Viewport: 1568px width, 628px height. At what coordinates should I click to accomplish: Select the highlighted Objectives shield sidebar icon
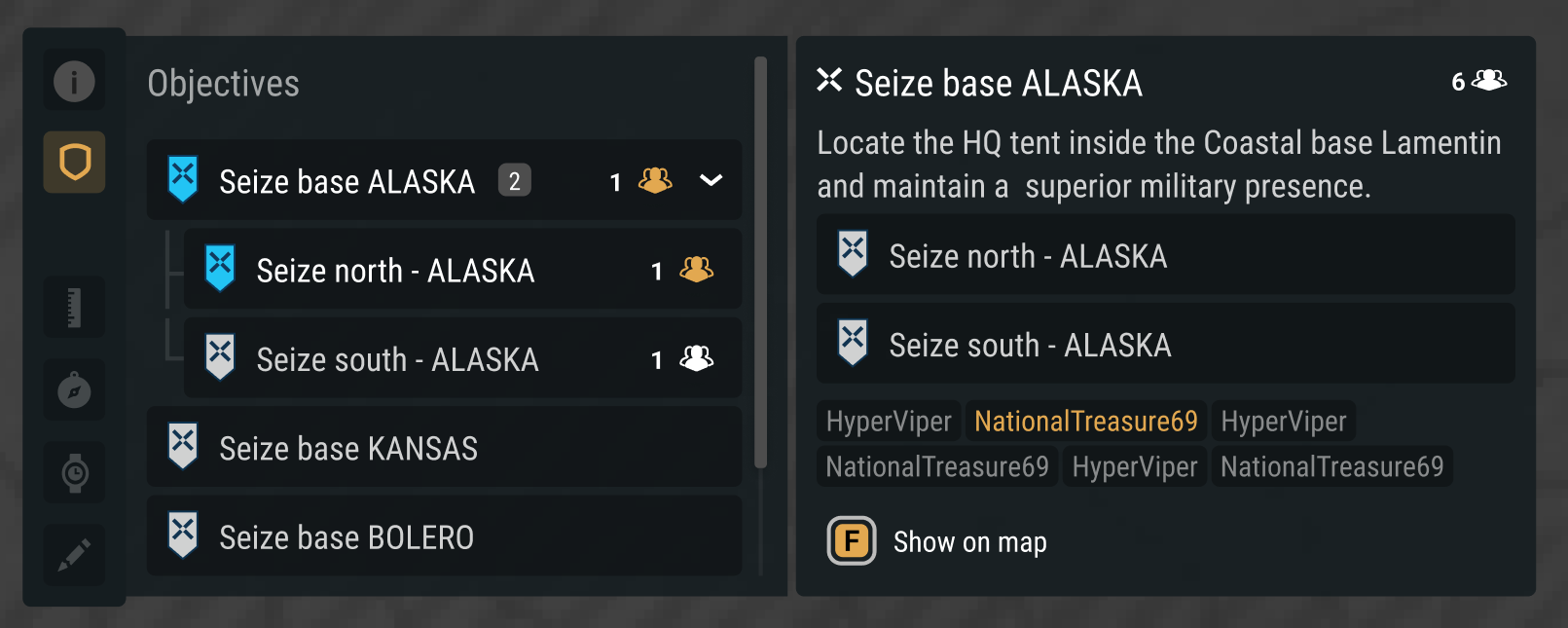[x=74, y=162]
